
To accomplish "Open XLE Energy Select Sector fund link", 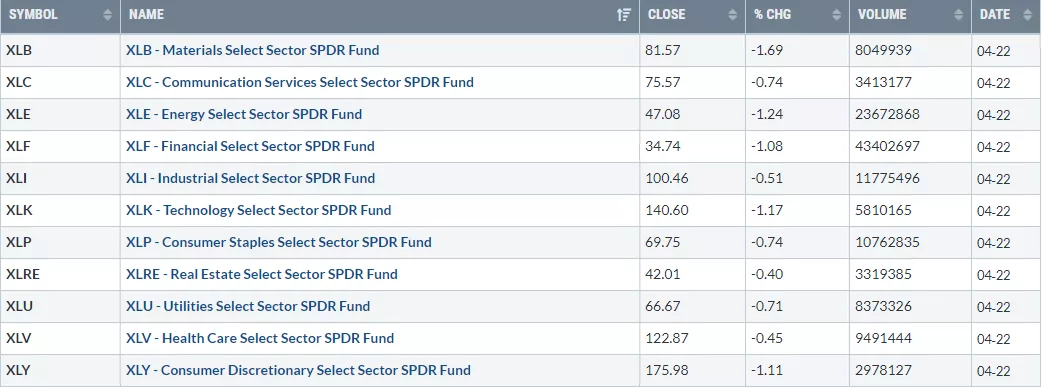I will [244, 114].
